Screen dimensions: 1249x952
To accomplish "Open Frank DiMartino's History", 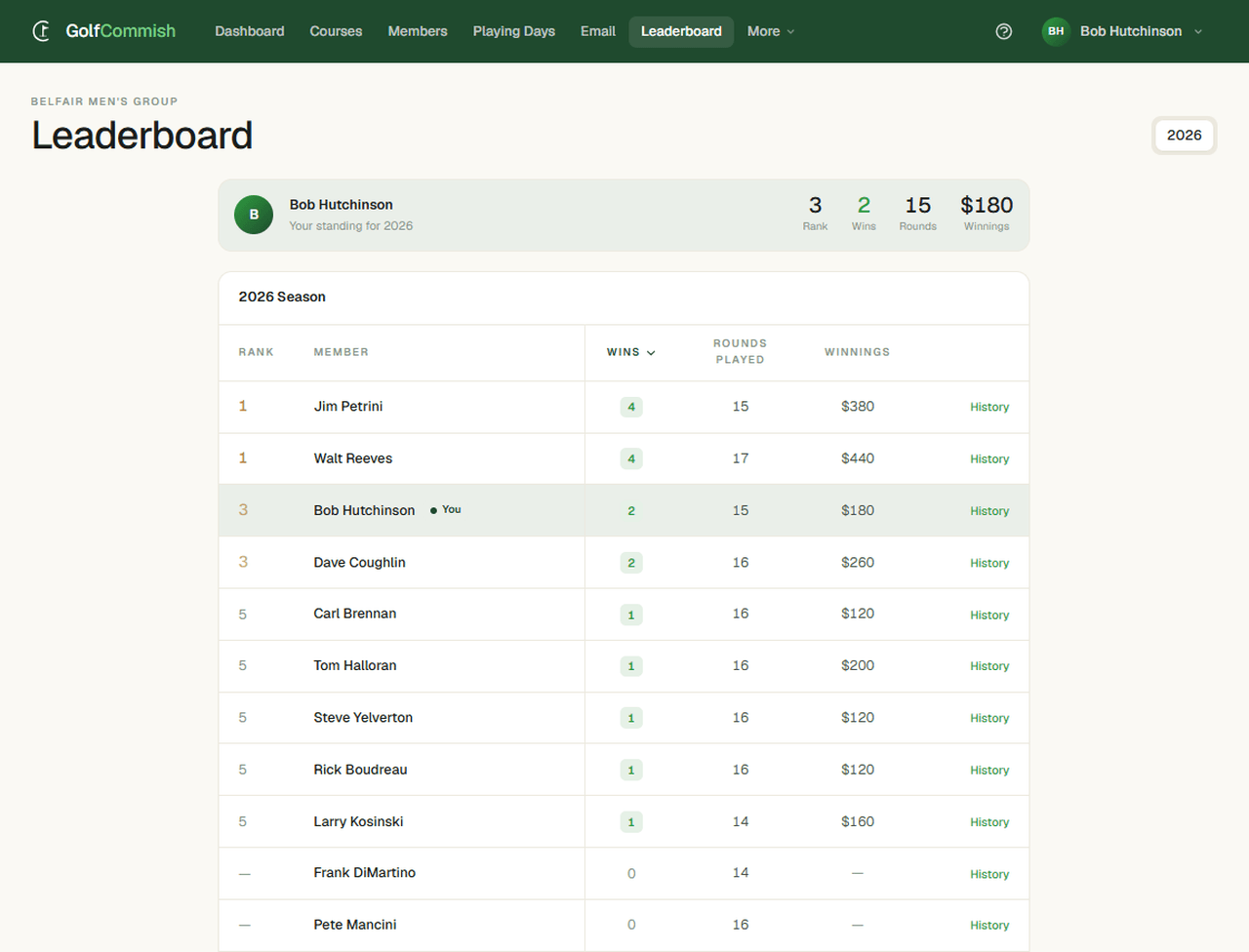I will pyautogui.click(x=989, y=874).
